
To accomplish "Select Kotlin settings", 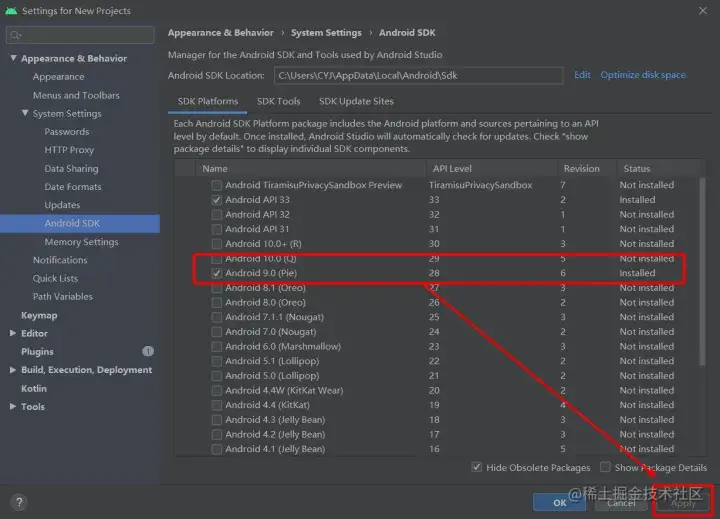I will [34, 388].
